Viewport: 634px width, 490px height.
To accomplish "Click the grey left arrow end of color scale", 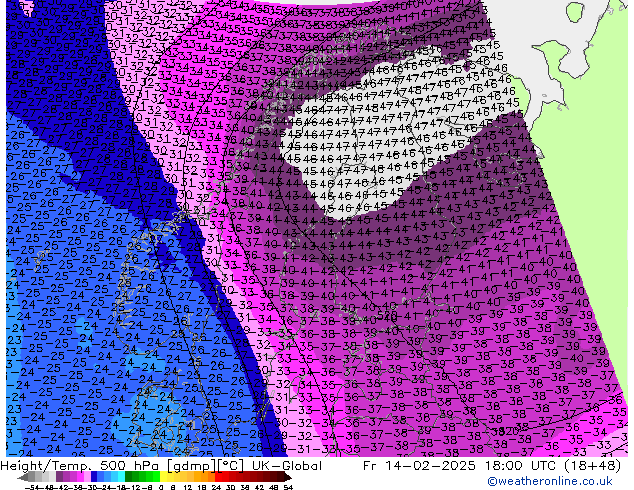I will [22, 477].
